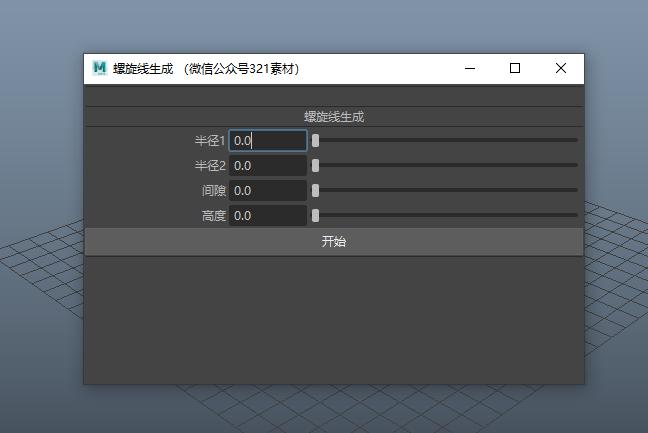Grab the 半径1 slider handle
This screenshot has height=433, width=648.
316,141
